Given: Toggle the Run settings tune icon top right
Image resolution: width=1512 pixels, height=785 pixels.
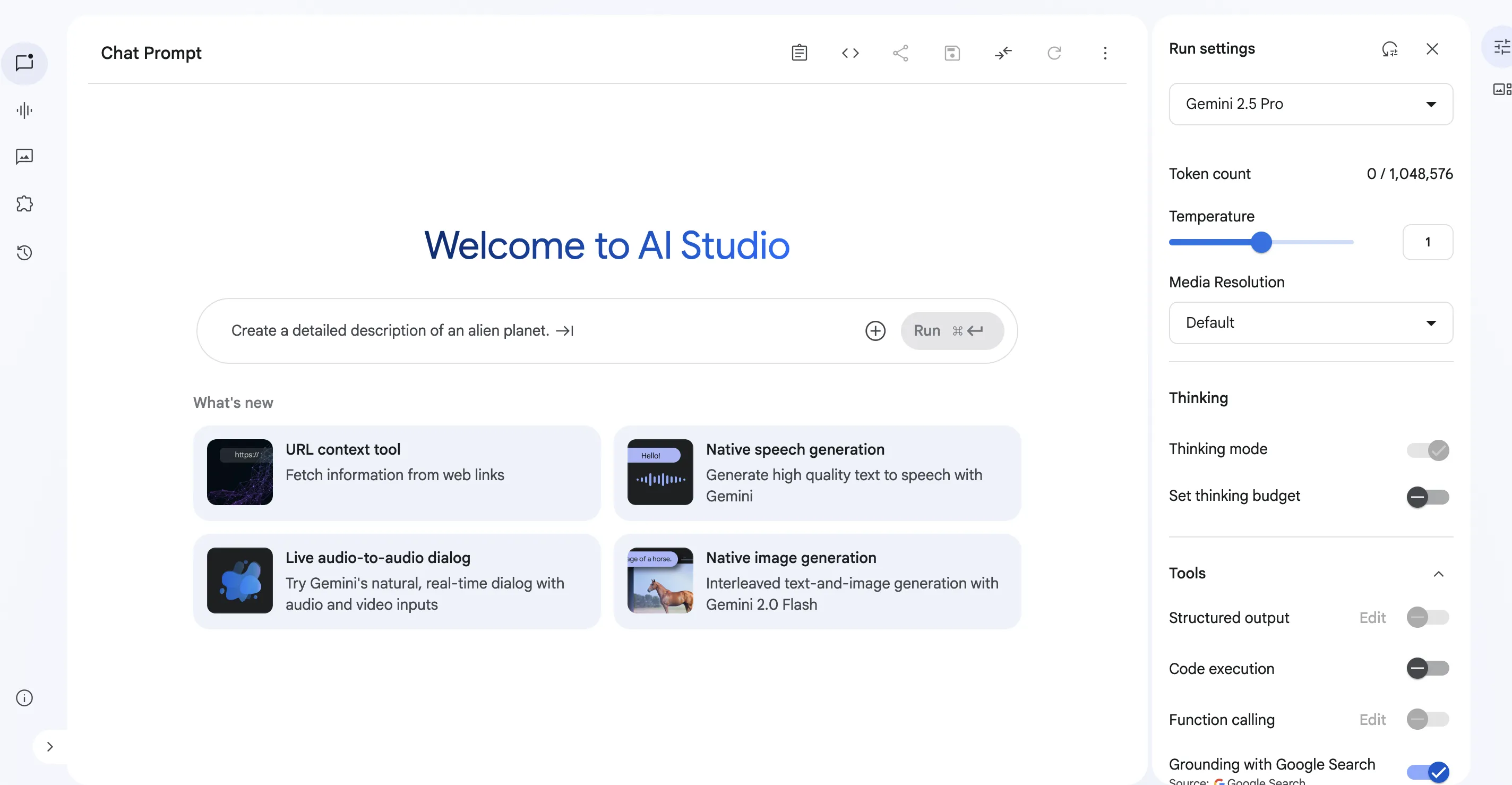Looking at the screenshot, I should click(1500, 47).
